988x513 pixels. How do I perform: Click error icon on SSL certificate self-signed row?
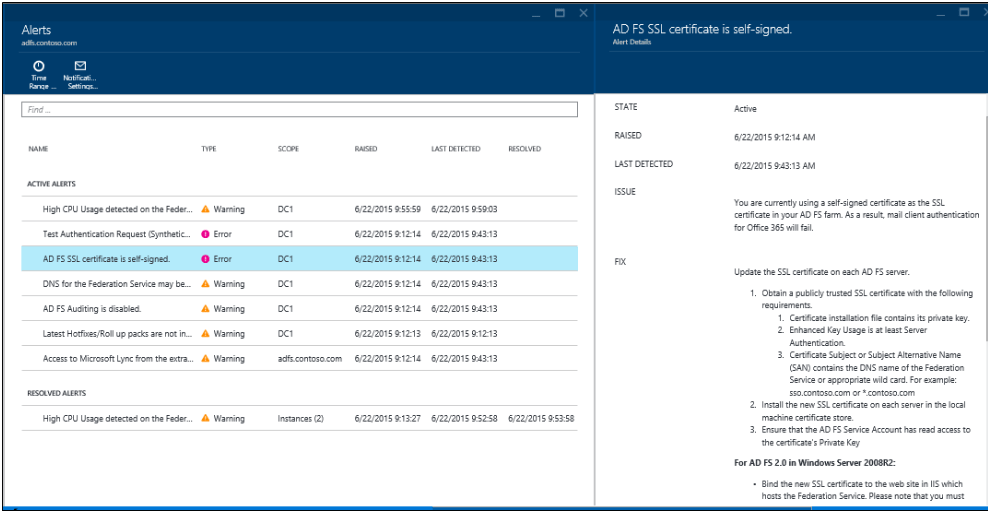point(206,259)
